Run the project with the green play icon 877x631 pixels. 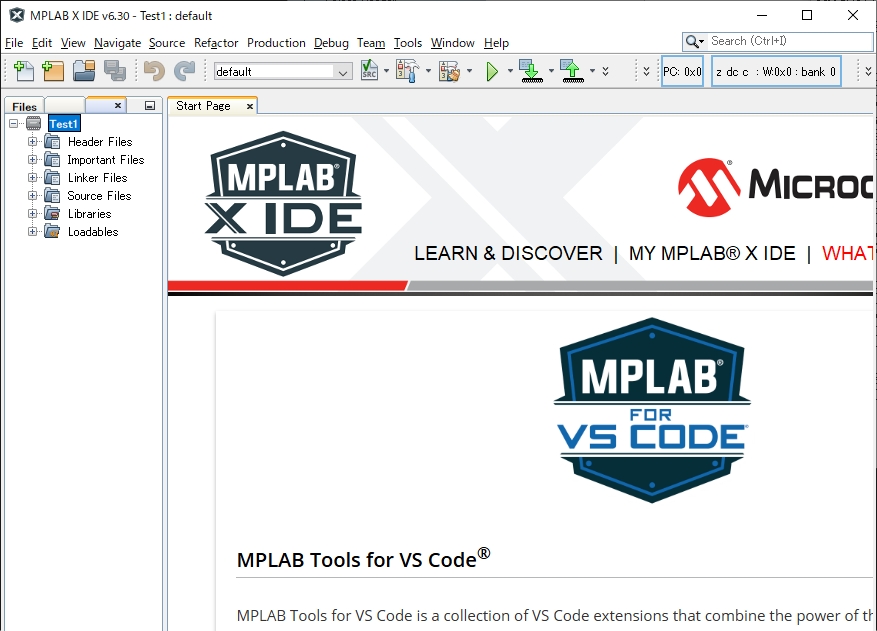point(492,71)
